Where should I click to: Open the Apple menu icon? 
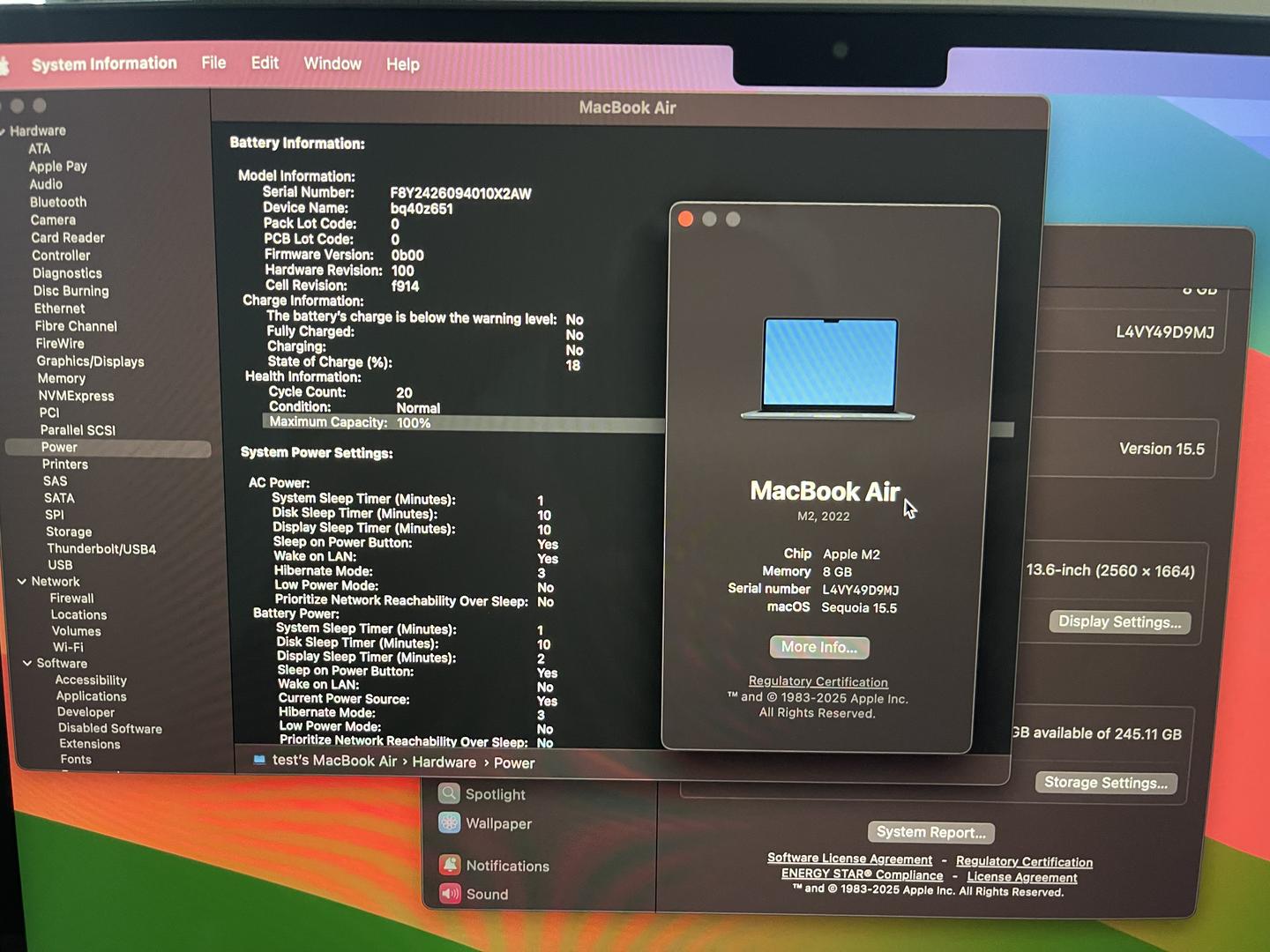pyautogui.click(x=4, y=64)
